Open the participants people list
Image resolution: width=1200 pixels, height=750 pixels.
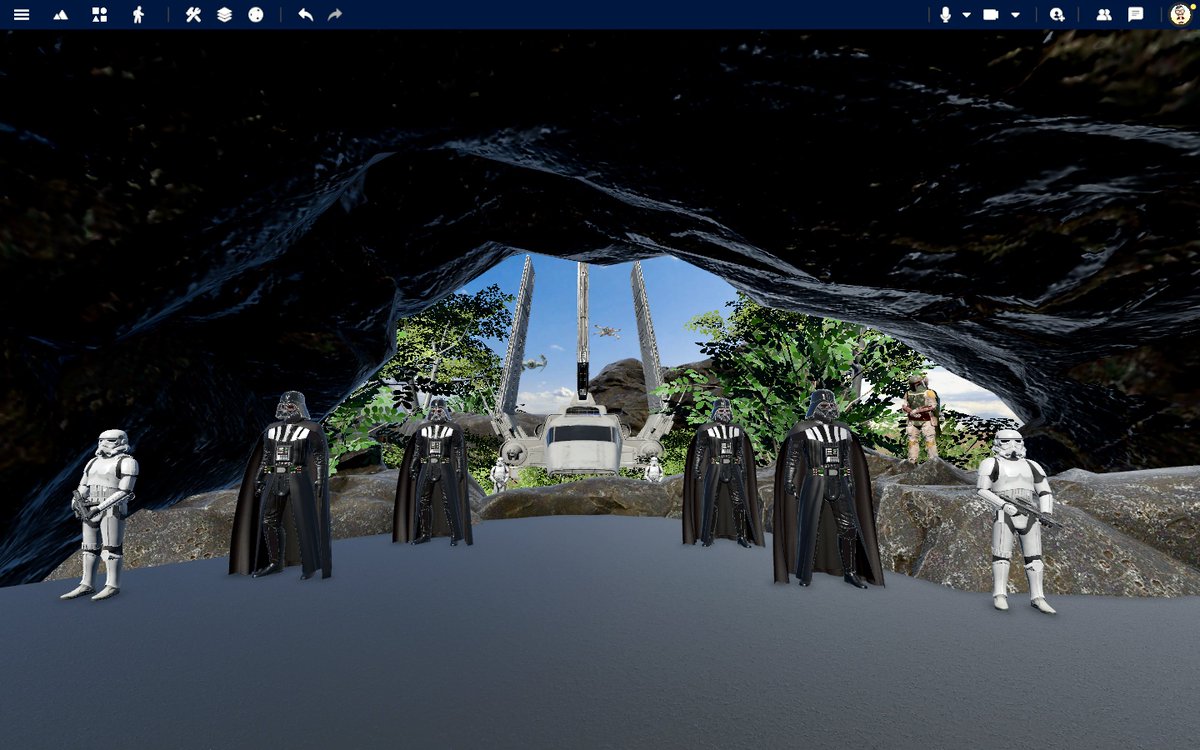point(1104,15)
